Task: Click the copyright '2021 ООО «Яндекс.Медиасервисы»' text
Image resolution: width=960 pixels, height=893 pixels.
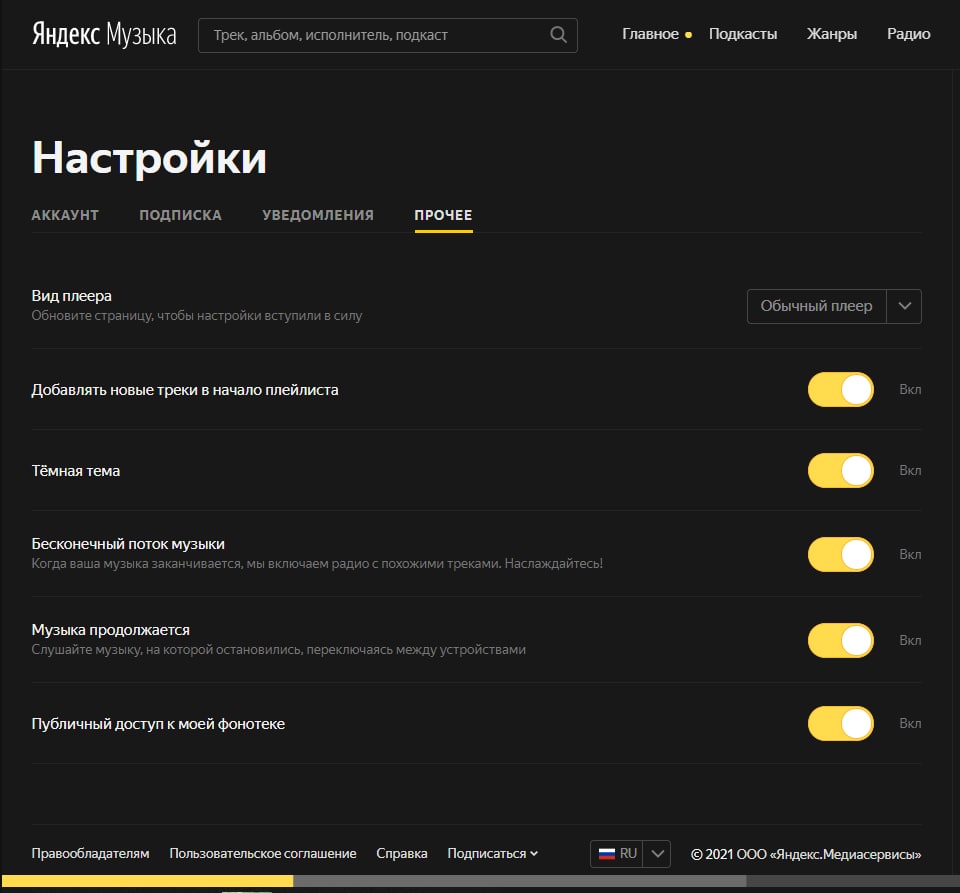Action: coord(806,854)
